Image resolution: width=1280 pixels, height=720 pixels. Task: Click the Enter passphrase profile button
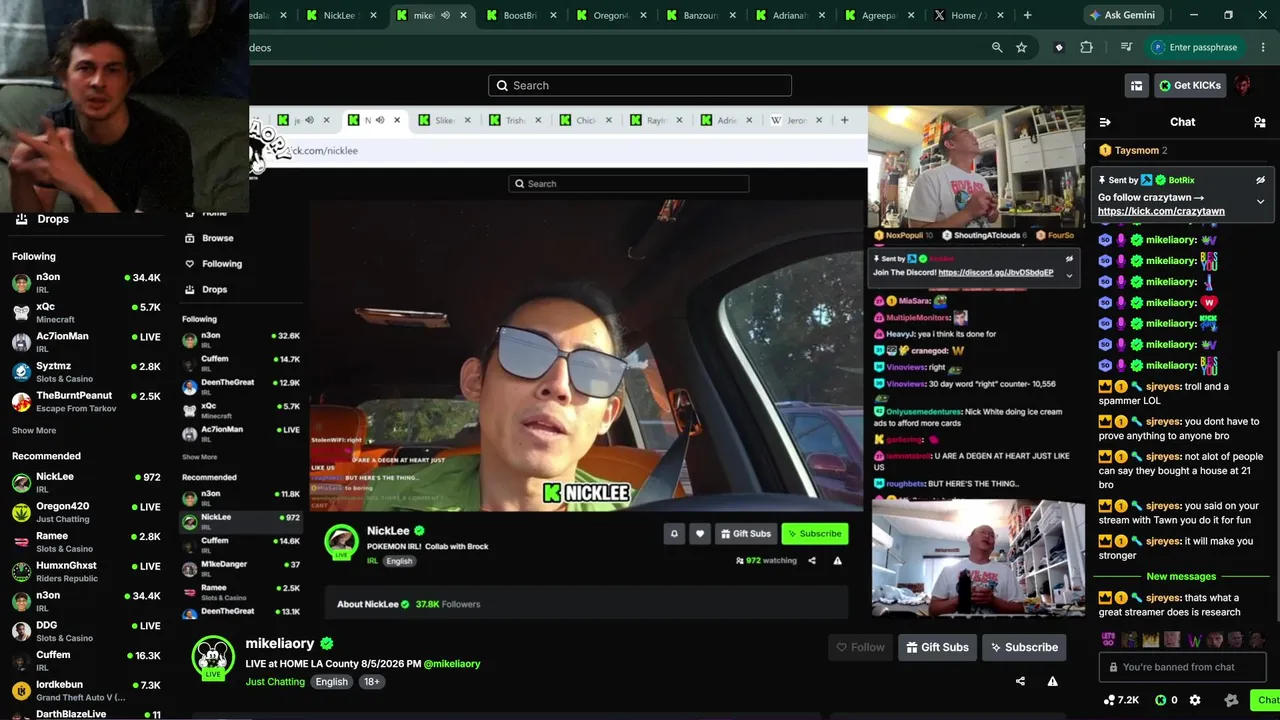click(1195, 47)
